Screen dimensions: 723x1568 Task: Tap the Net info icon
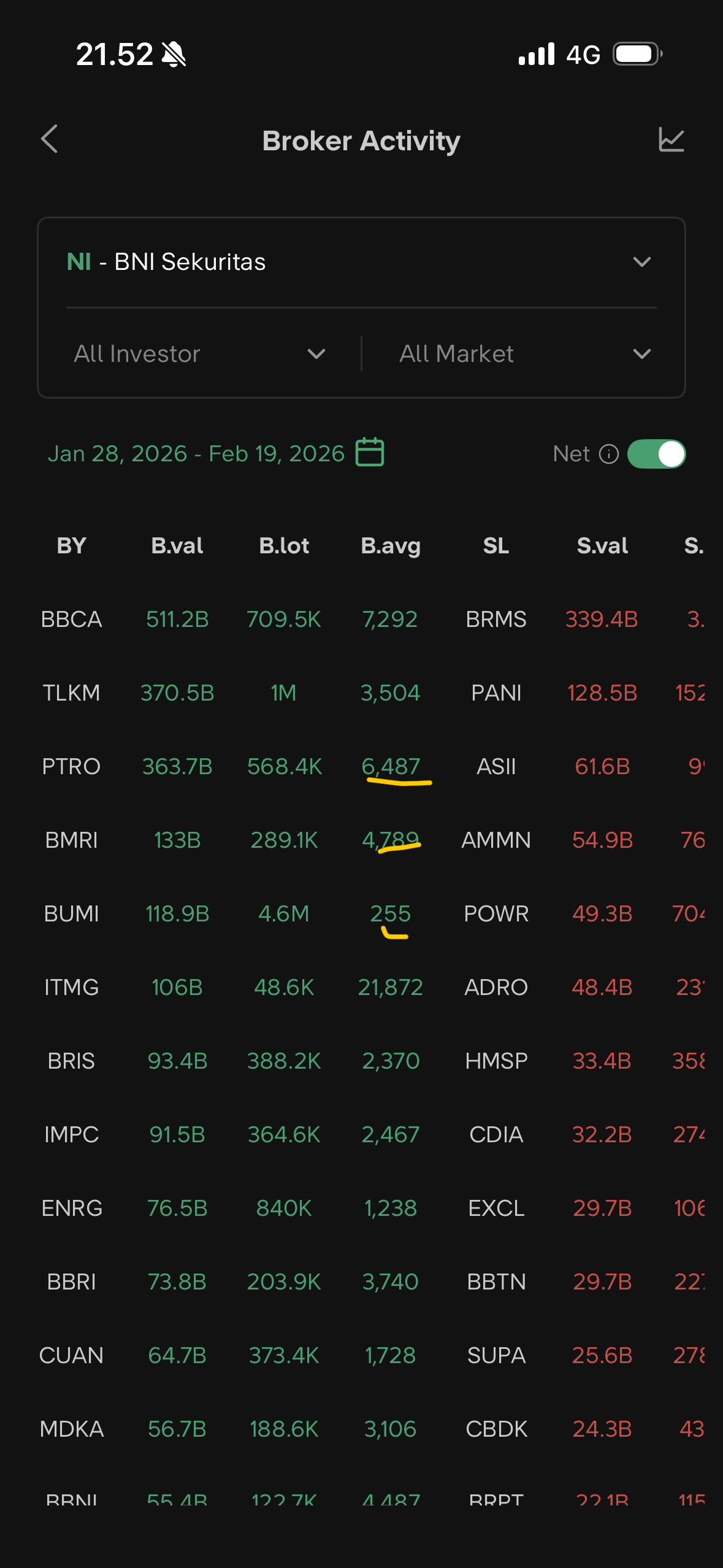pos(608,454)
